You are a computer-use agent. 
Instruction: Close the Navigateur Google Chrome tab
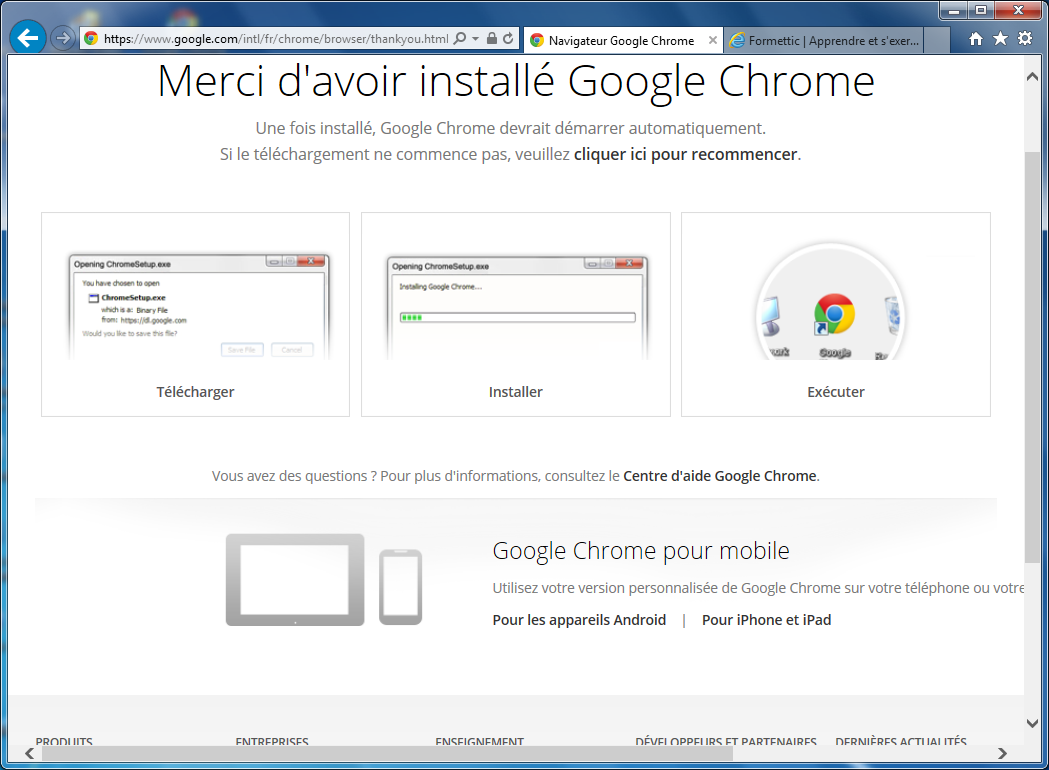point(712,40)
